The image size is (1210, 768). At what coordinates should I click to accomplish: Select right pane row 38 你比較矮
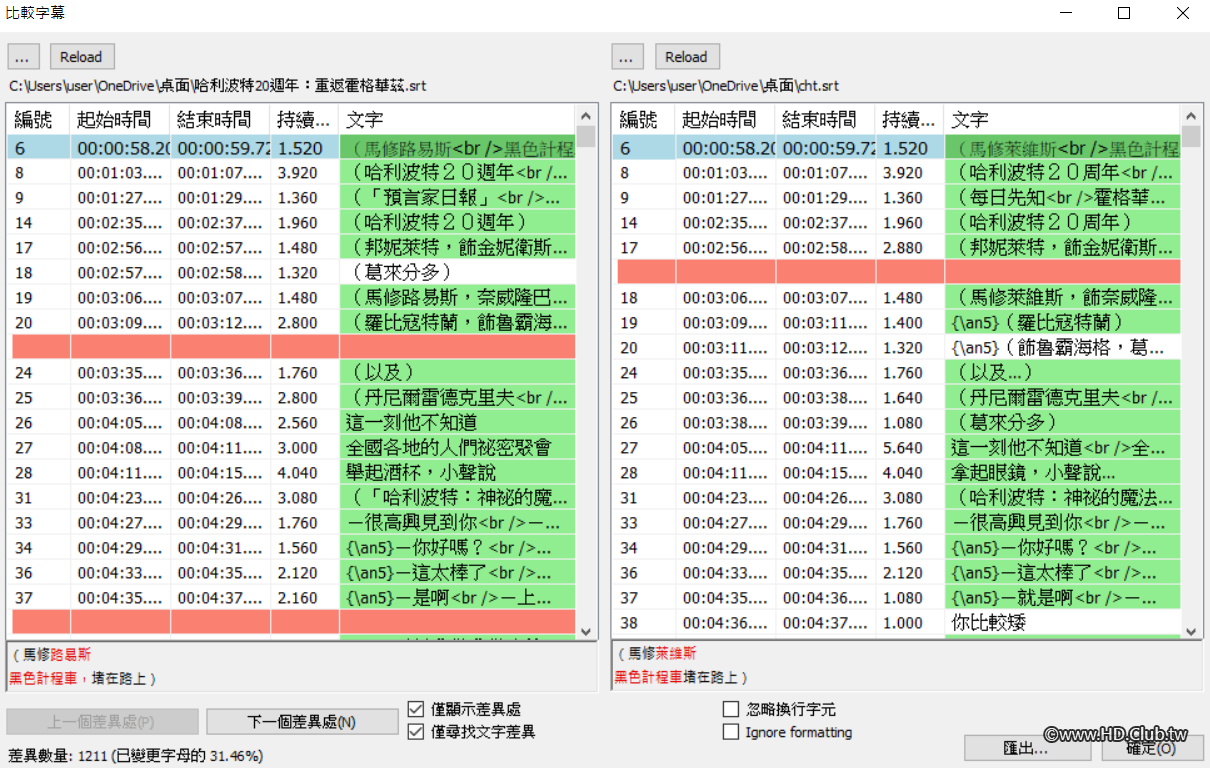[897, 623]
